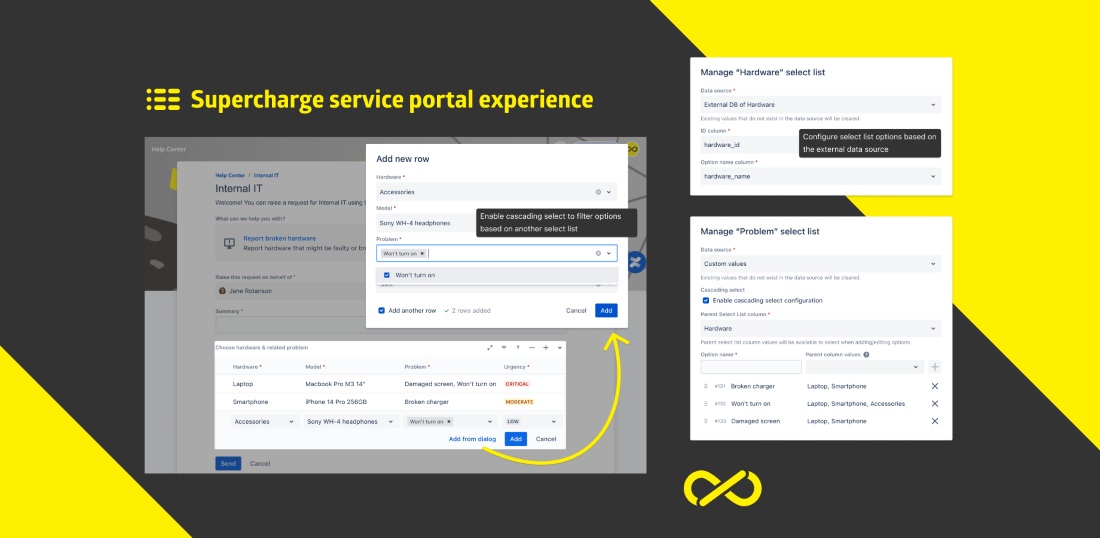Click the plus icon in table toolbar
Viewport: 1100px width, 538px height.
546,347
